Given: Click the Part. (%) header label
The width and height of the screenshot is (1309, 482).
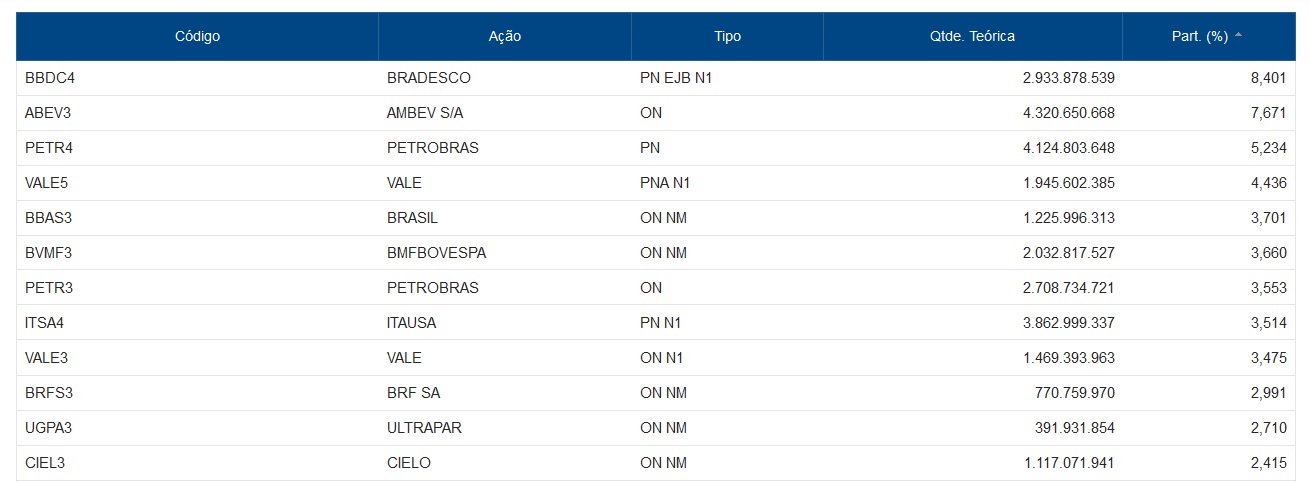Looking at the screenshot, I should [x=1199, y=36].
